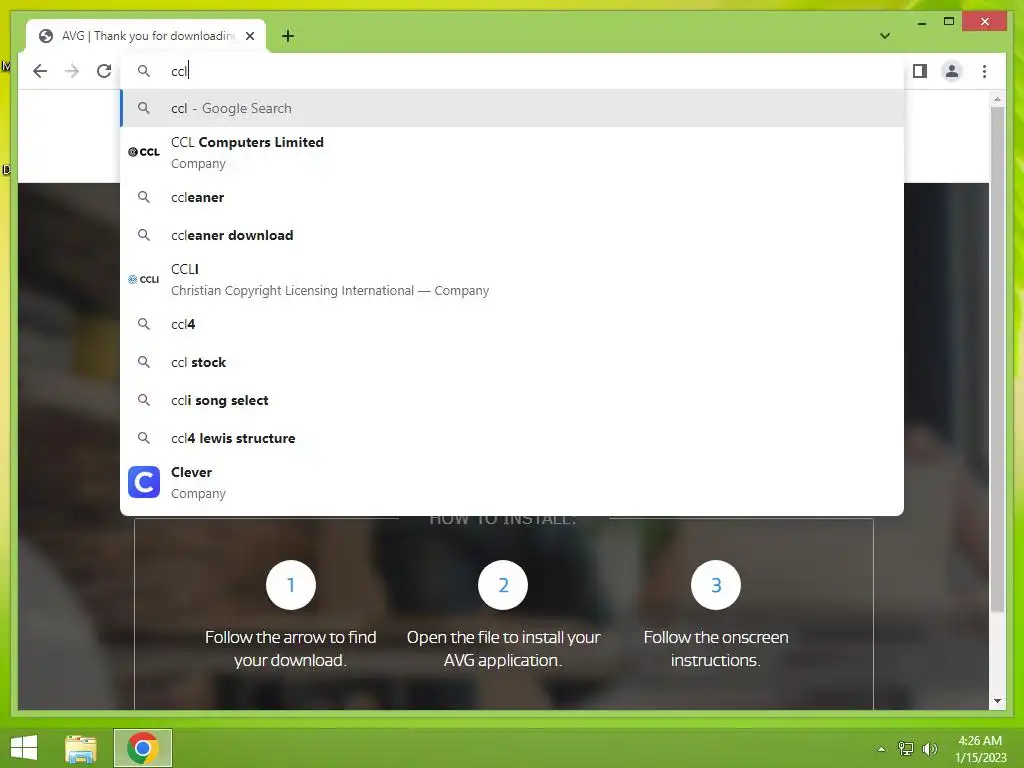Screen dimensions: 1024x768
Task: Reload the current page
Action: pyautogui.click(x=104, y=71)
